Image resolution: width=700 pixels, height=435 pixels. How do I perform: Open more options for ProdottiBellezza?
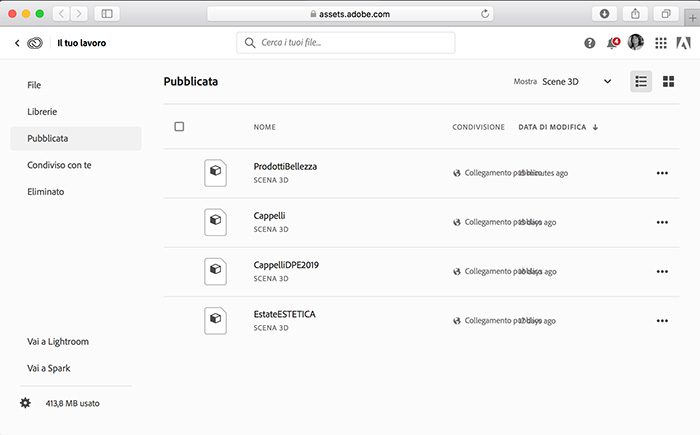tap(662, 173)
